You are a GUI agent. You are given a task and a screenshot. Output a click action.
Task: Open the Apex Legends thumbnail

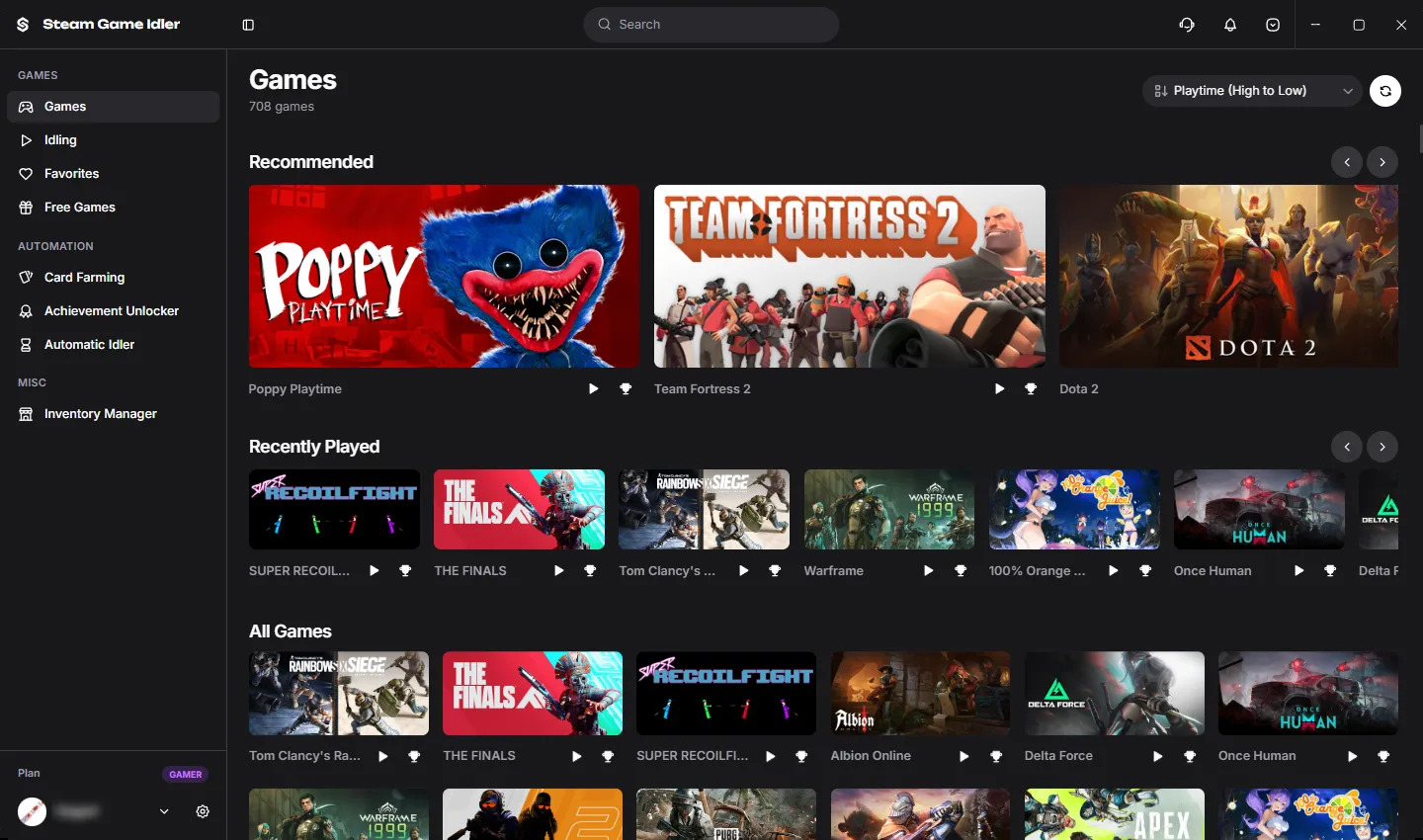(1115, 814)
